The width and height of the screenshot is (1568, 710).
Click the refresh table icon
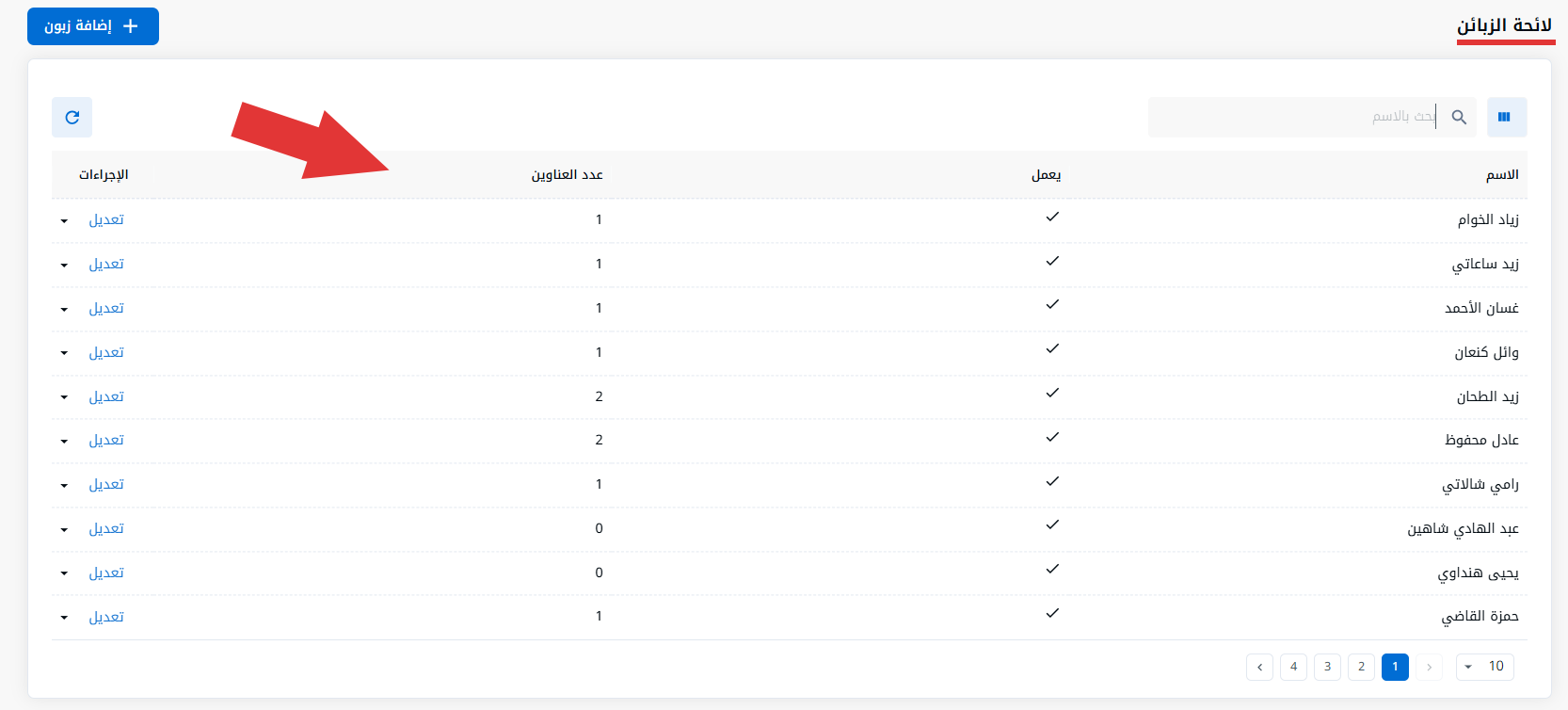[x=72, y=118]
